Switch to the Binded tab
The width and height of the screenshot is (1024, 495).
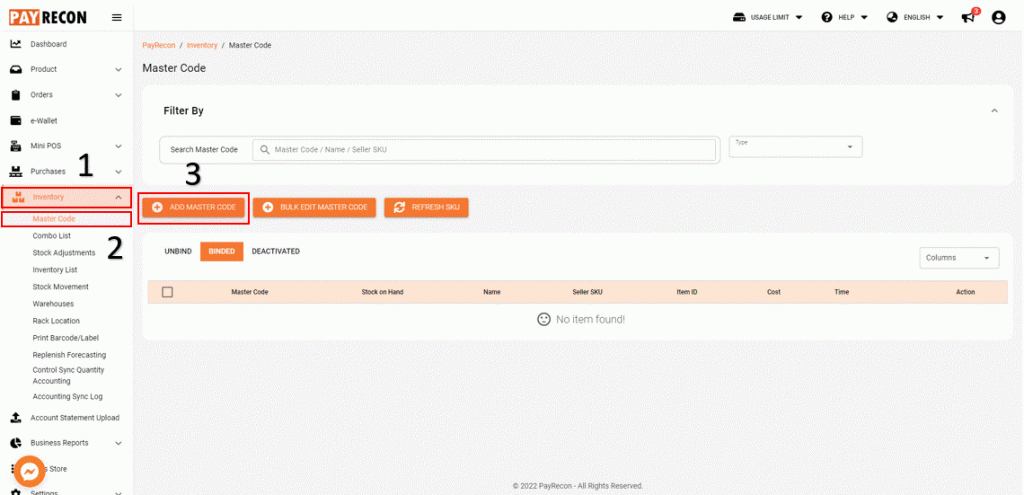[x=222, y=251]
